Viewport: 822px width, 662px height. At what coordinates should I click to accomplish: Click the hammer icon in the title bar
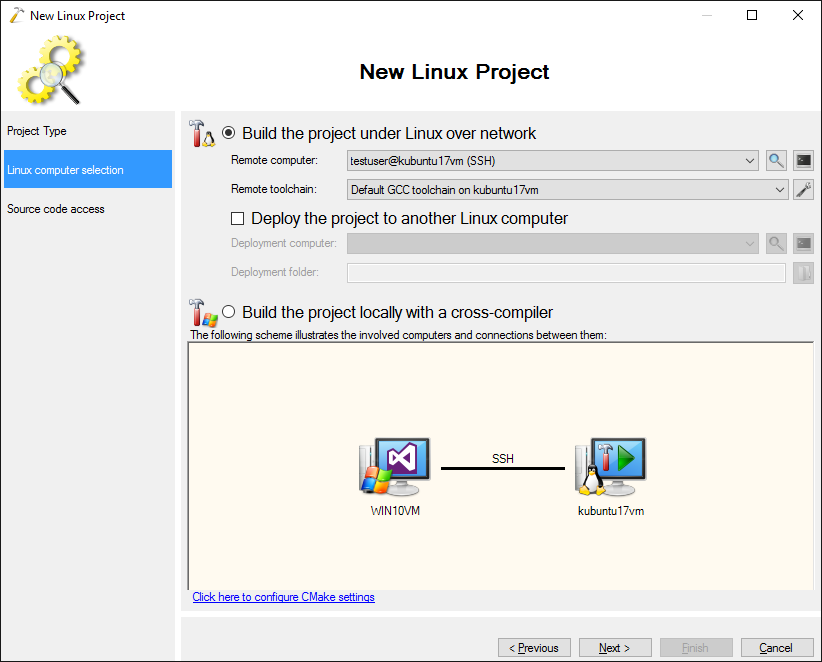[x=17, y=15]
